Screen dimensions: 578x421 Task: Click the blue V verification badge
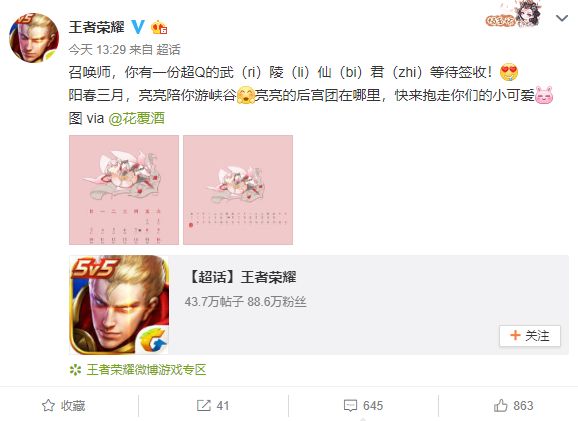137,27
